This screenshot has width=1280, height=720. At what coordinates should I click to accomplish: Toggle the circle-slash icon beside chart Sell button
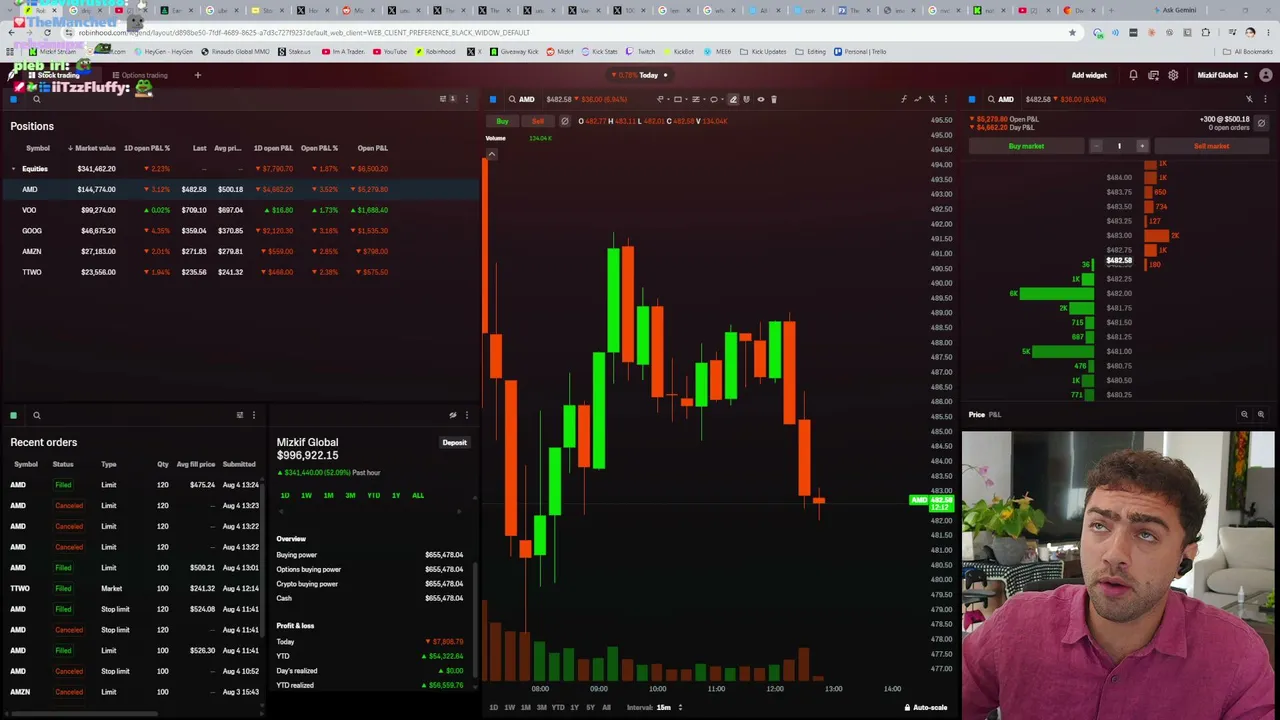tap(564, 121)
